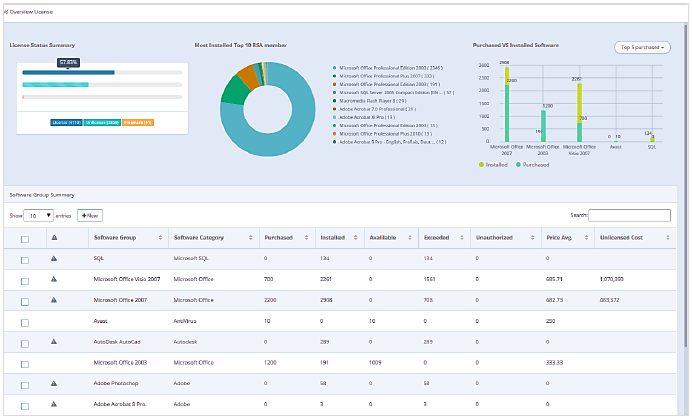Click legend entry Microsoft SQL Server 2005 Compact Edition
Screen dimensions: 692x420
click(x=393, y=93)
